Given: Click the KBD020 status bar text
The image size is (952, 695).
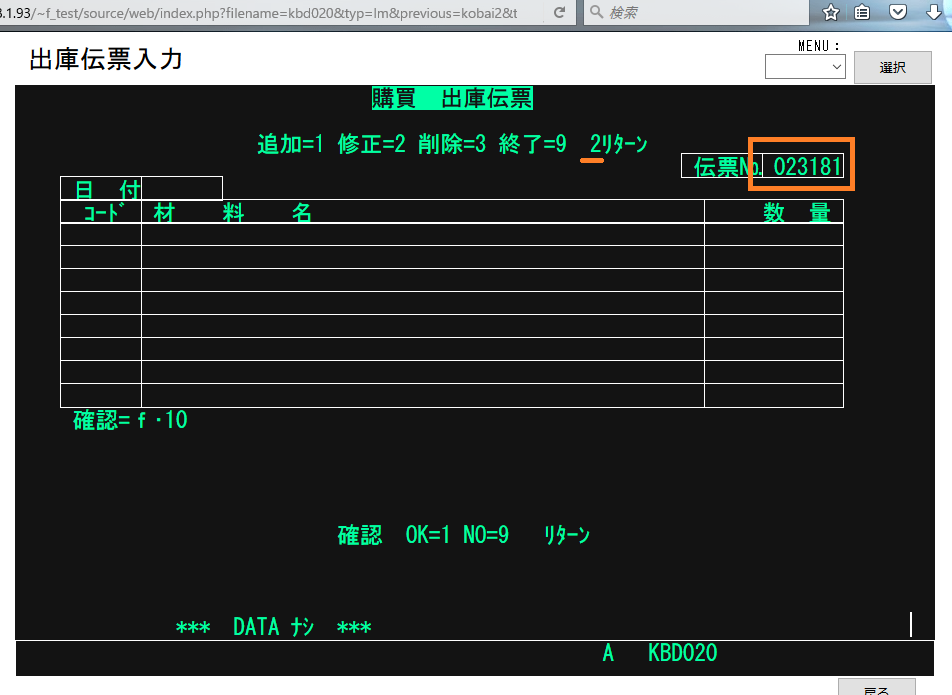Looking at the screenshot, I should [682, 654].
